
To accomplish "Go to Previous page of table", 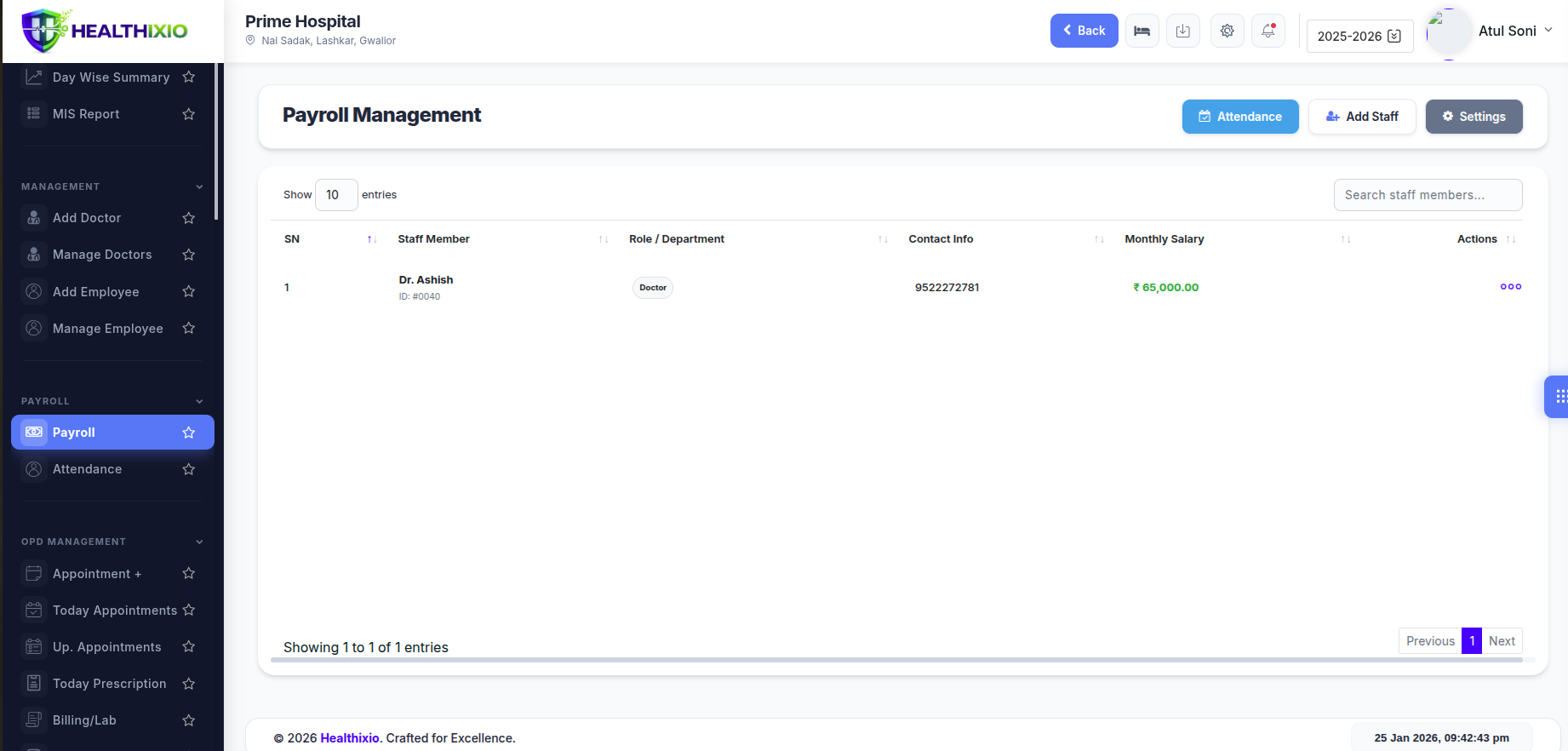I will 1430,641.
